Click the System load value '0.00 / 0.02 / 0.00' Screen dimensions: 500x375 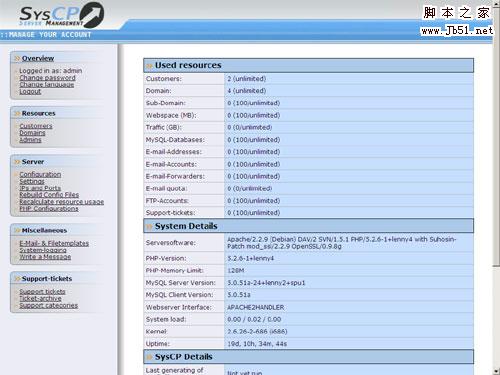(254, 319)
